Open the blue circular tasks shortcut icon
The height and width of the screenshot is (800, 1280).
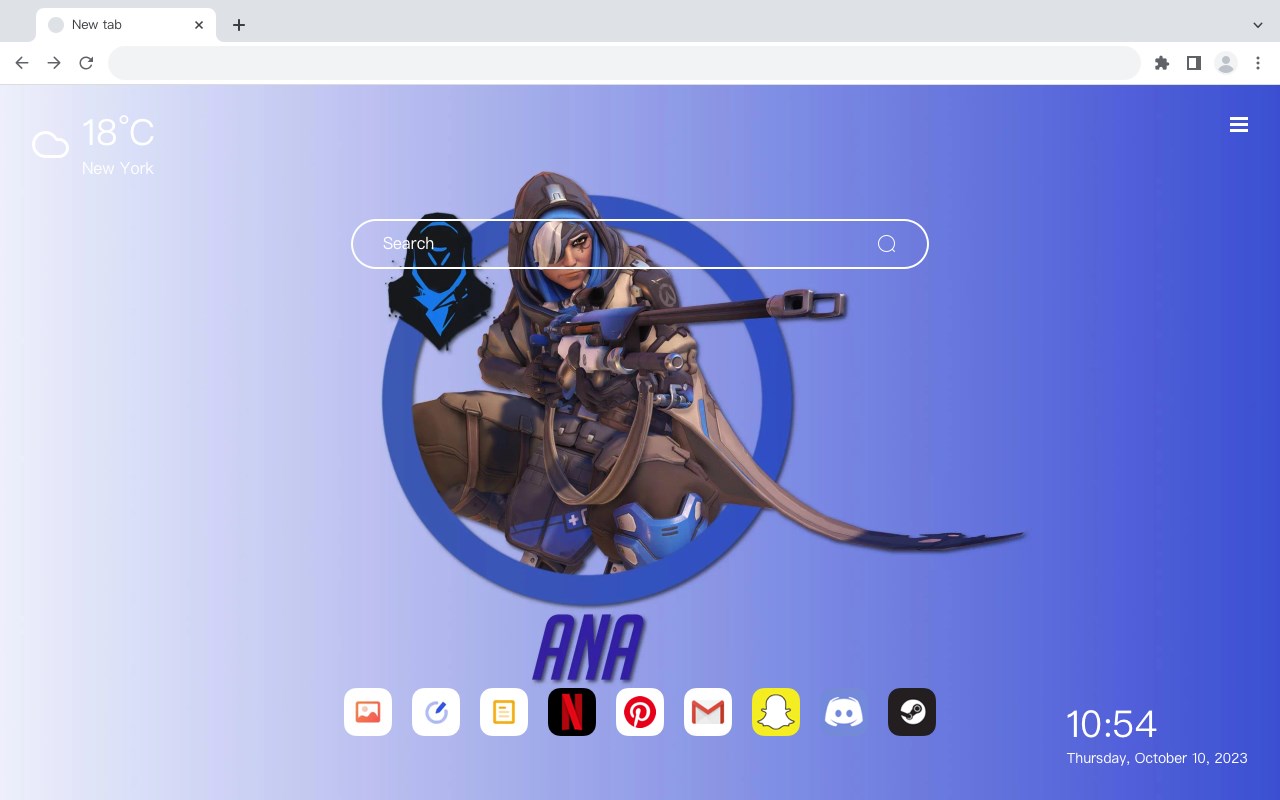pyautogui.click(x=436, y=712)
